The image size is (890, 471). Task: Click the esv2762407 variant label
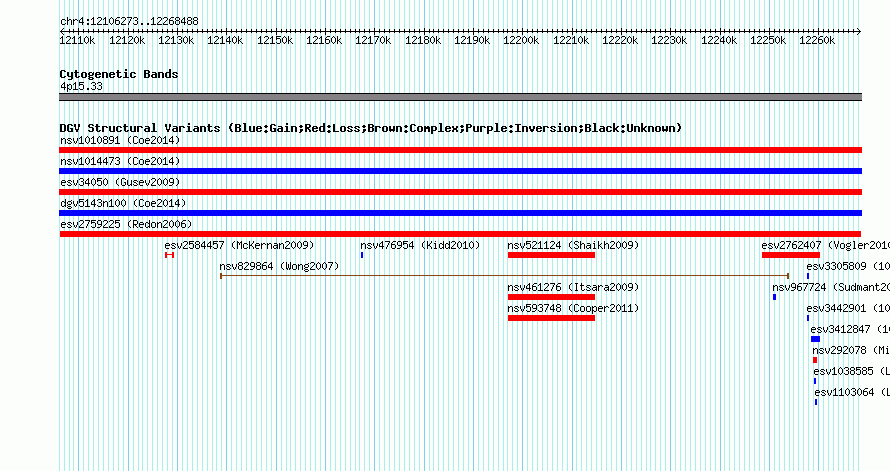[x=825, y=245]
